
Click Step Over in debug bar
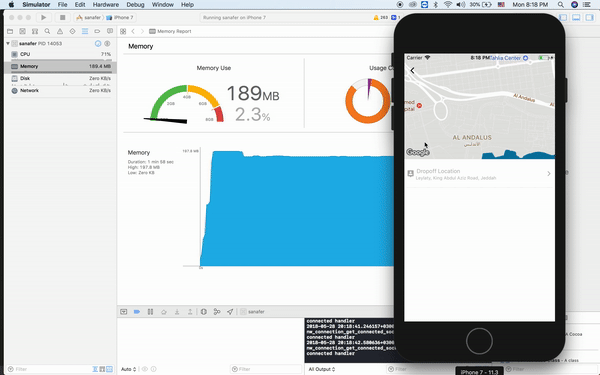click(x=164, y=312)
